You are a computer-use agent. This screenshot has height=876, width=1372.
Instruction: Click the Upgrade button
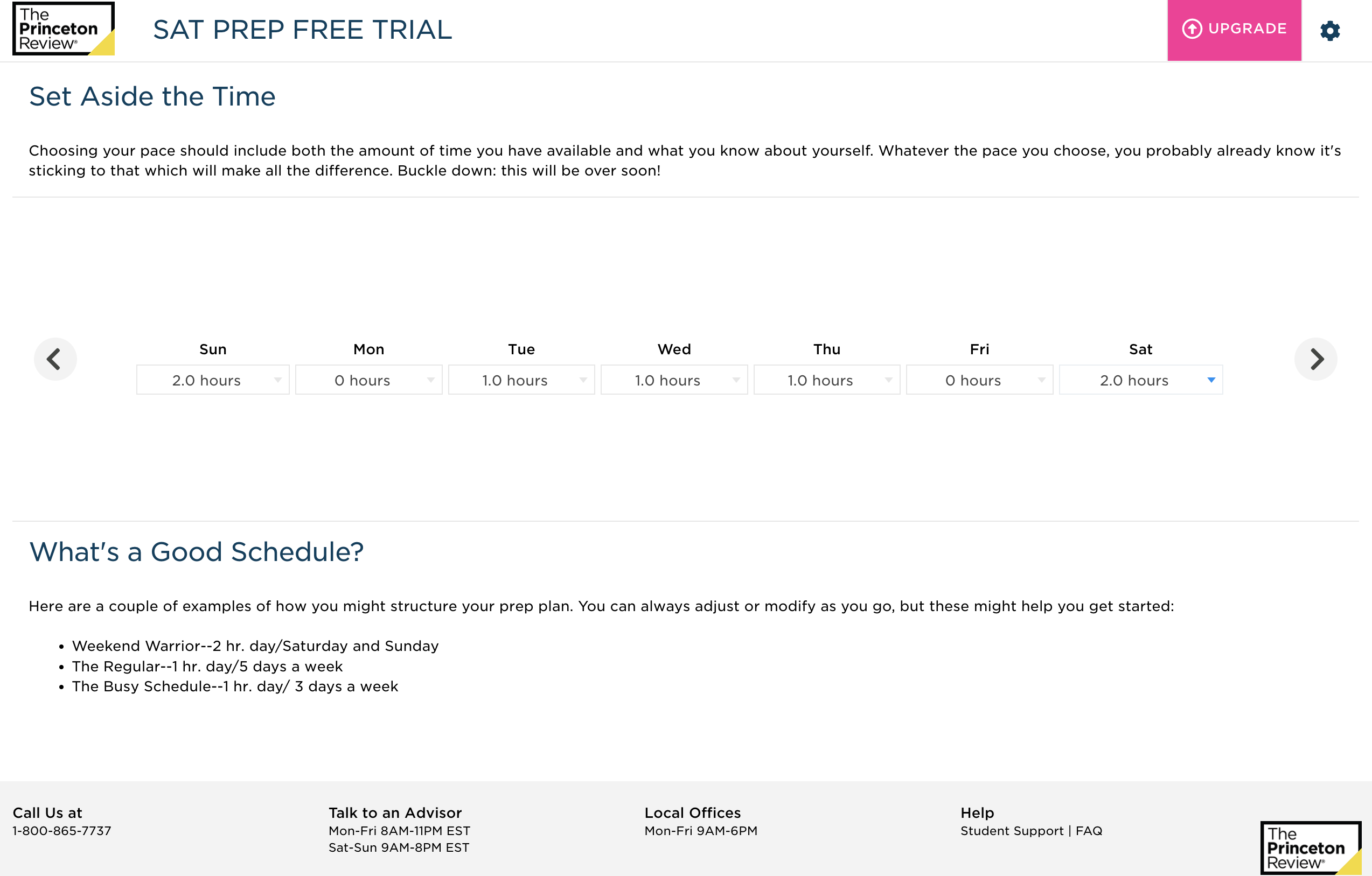pos(1234,30)
